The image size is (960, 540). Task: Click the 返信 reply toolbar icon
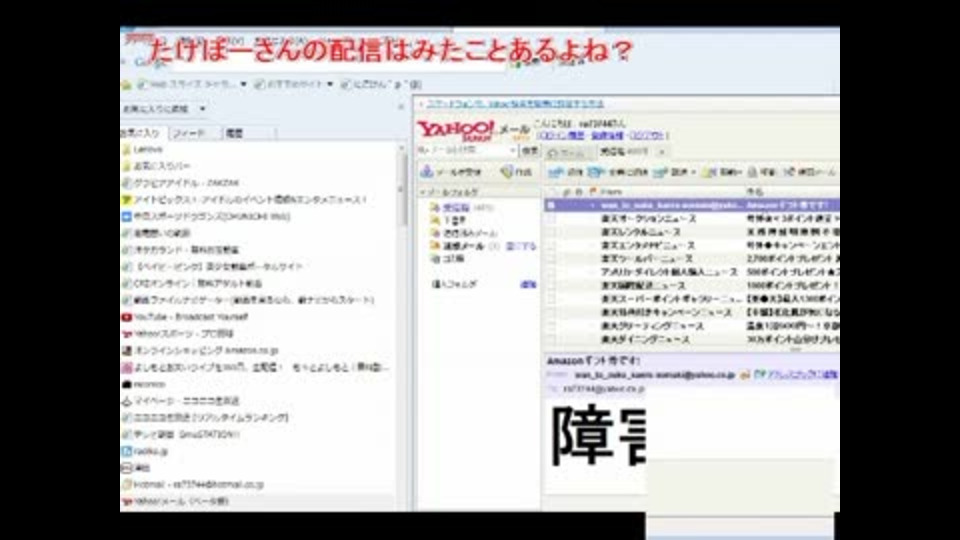tap(555, 172)
